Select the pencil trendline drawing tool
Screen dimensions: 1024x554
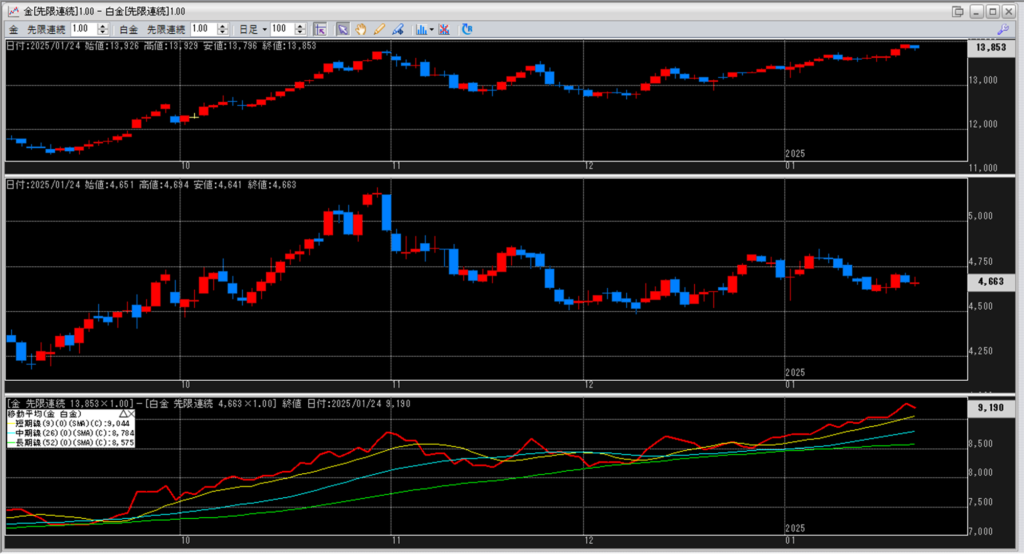[x=379, y=29]
